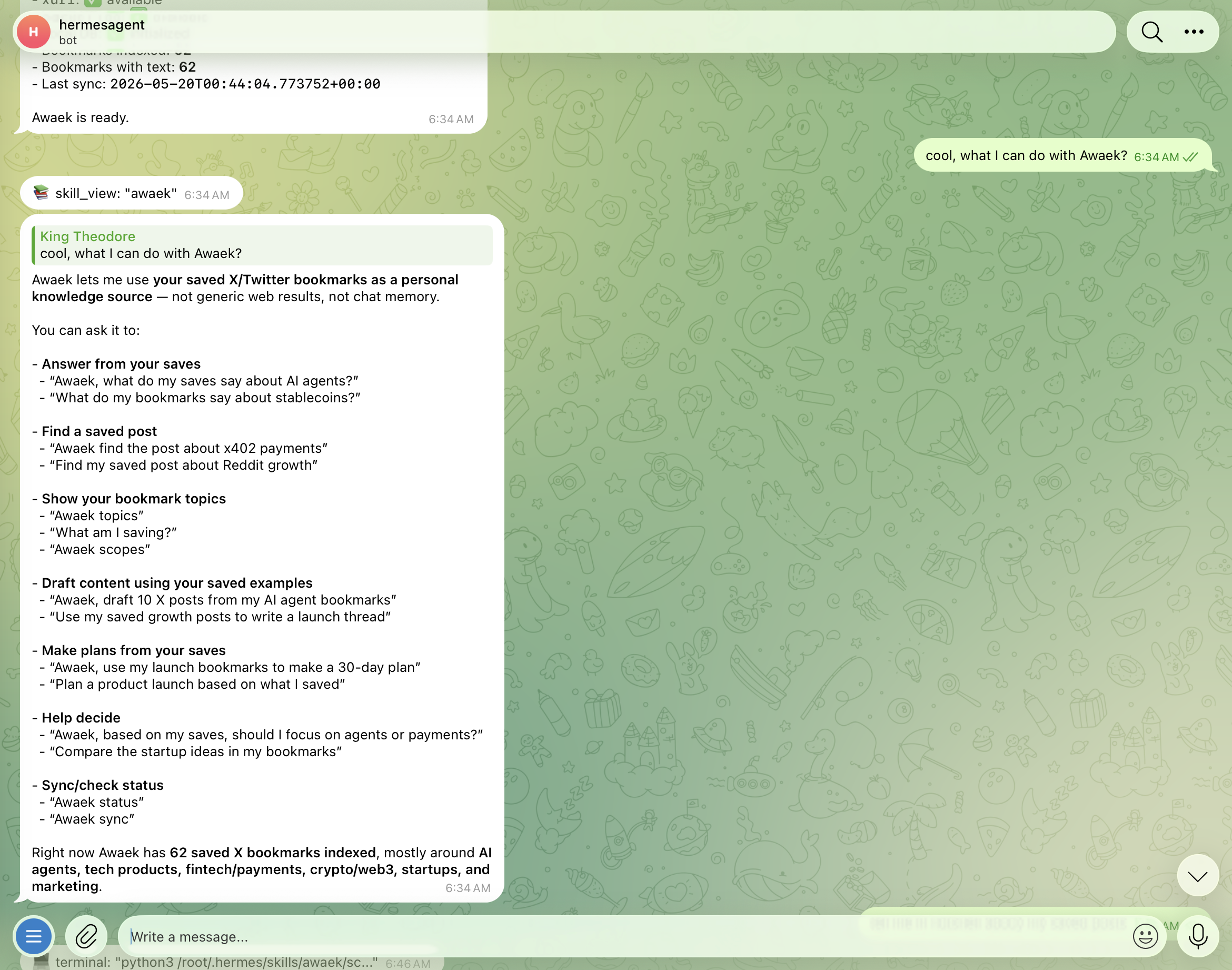Open the three-dots more options menu
Screen dimensions: 1232x970
[x=1194, y=32]
